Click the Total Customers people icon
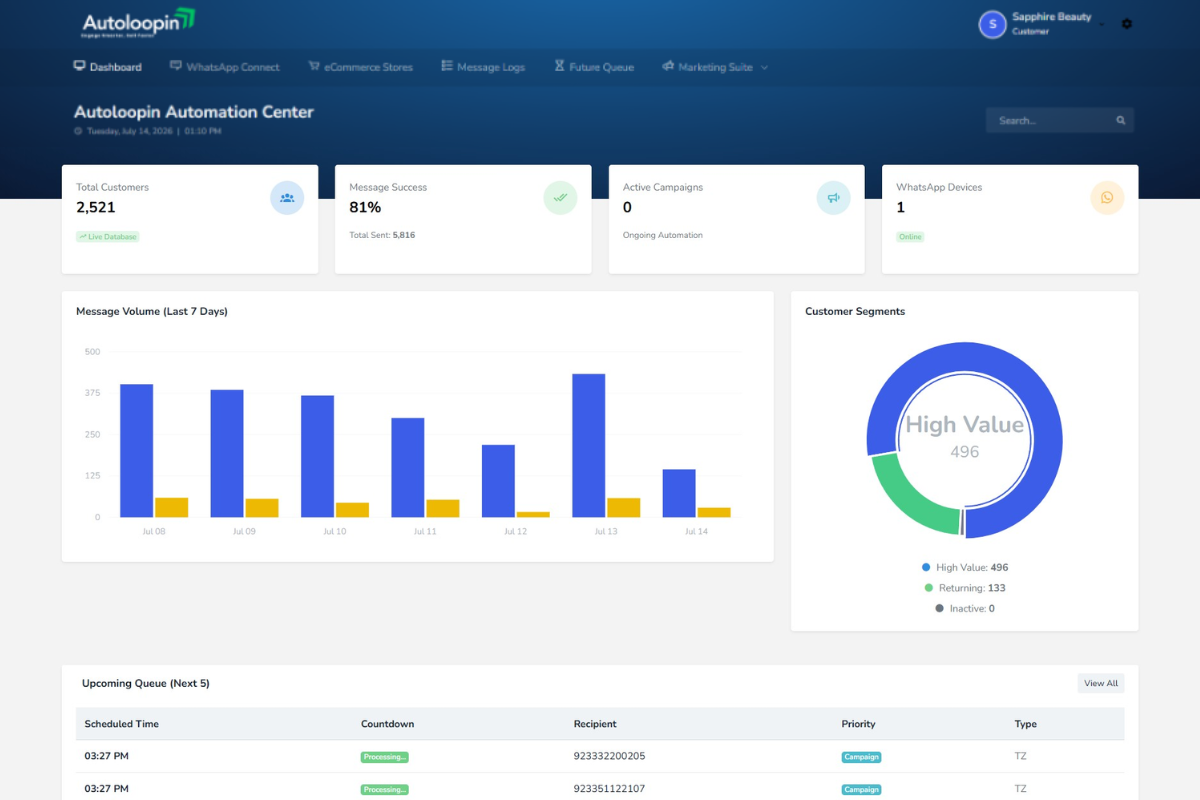Viewport: 1200px width, 800px height. coord(287,198)
